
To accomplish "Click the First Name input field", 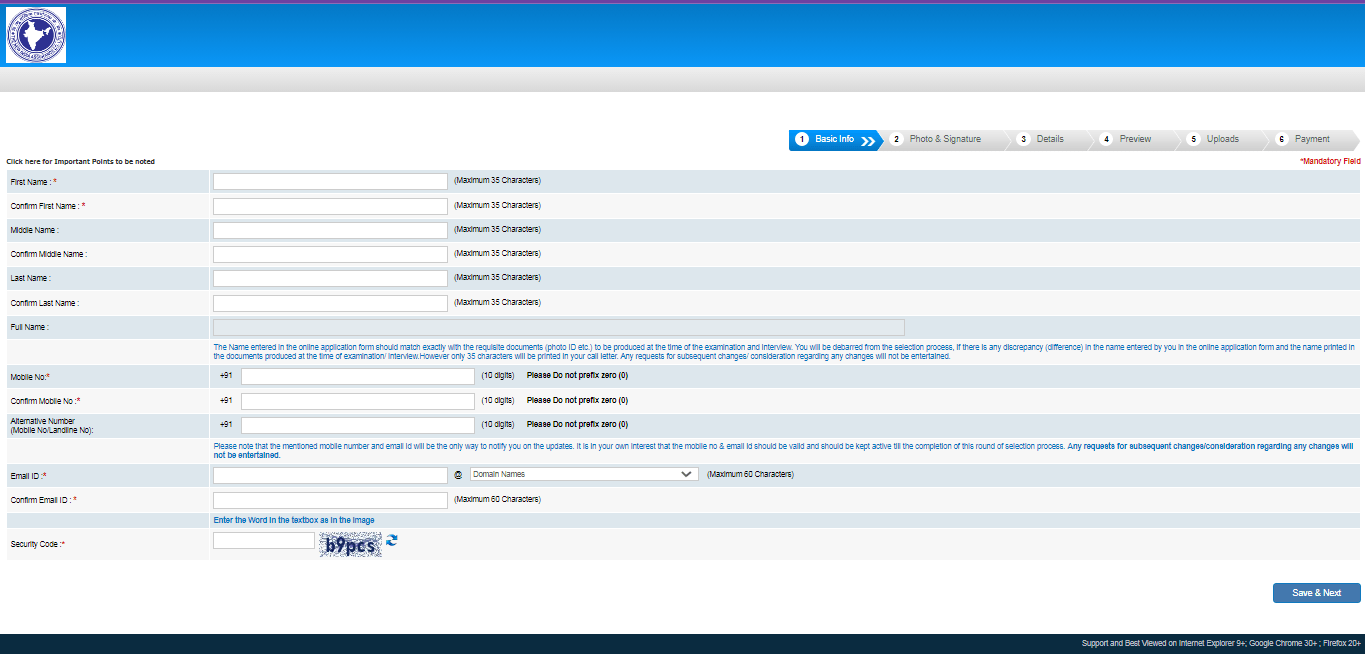I will (330, 181).
